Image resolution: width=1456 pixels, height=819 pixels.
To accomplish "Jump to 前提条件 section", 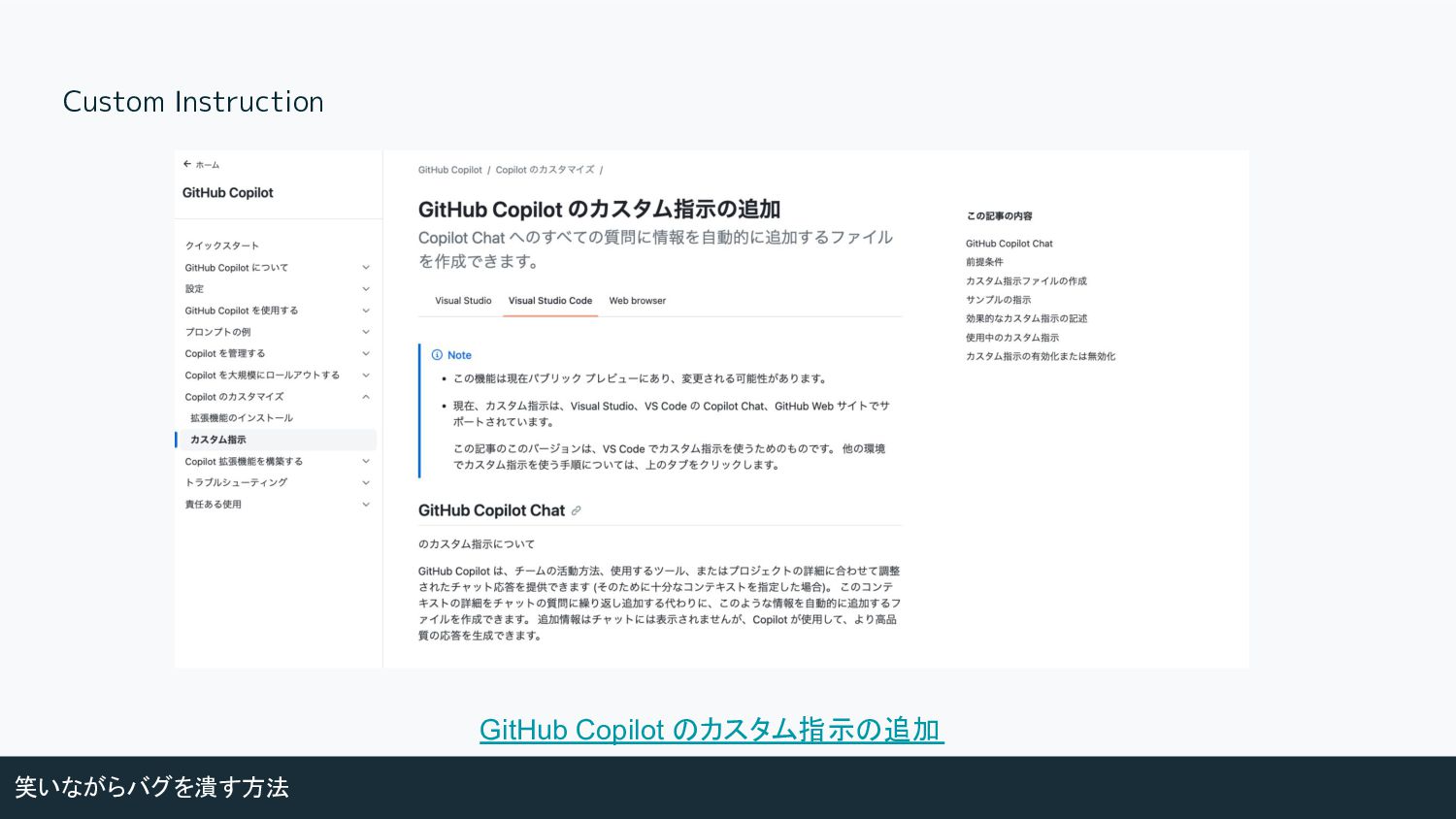I will (x=984, y=262).
